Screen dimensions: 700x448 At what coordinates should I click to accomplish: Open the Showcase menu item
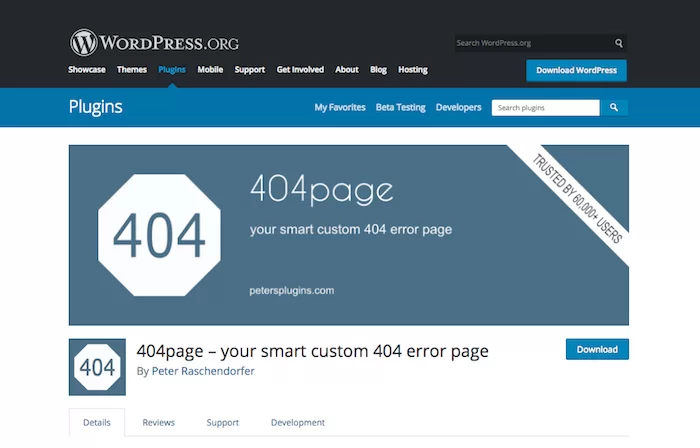87,70
